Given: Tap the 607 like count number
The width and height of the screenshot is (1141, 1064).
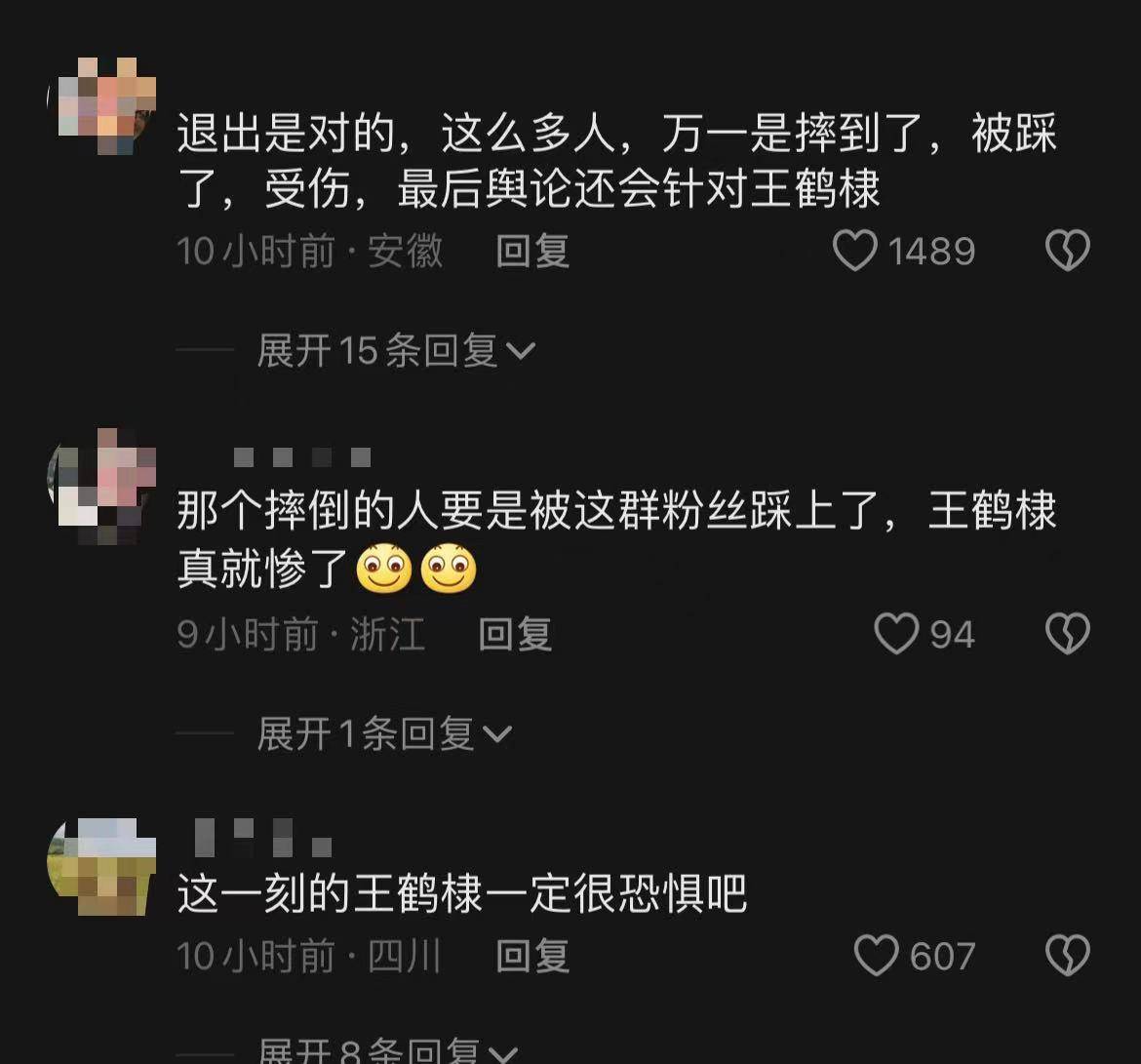Looking at the screenshot, I should click(942, 957).
